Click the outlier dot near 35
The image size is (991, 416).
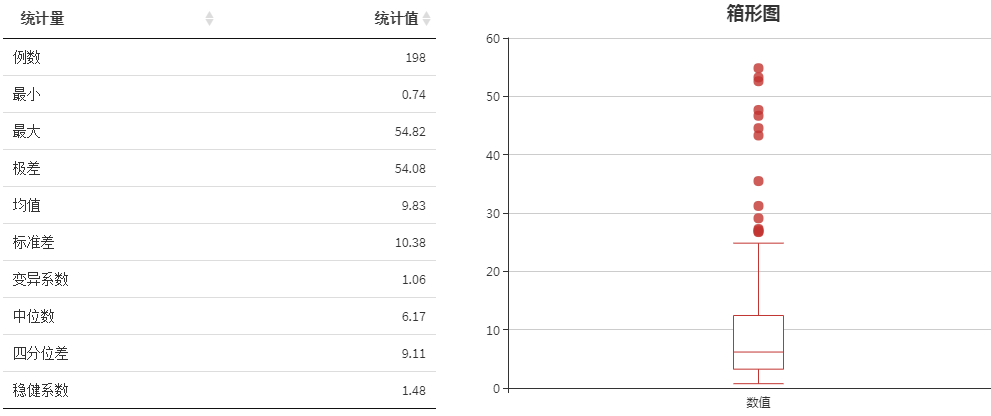(x=758, y=181)
